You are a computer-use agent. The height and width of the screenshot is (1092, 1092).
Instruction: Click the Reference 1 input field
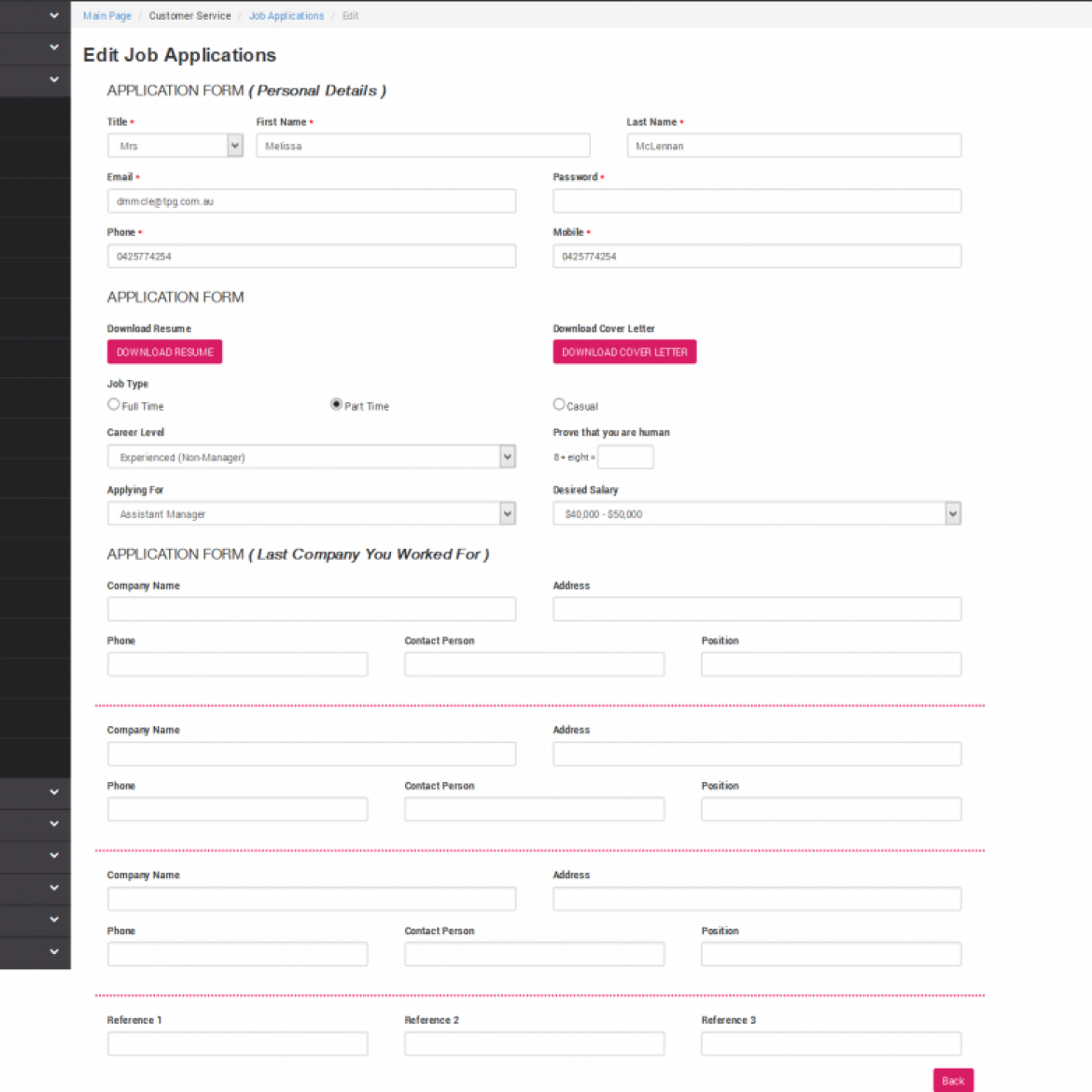click(237, 1043)
